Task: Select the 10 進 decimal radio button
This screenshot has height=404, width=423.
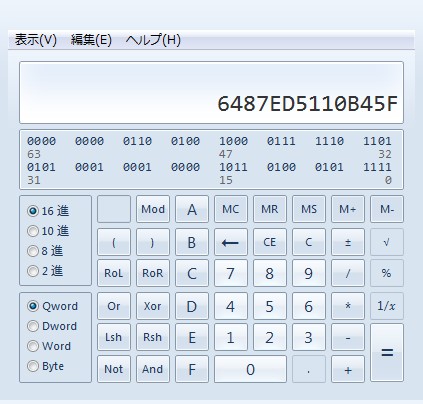Action: [x=33, y=231]
